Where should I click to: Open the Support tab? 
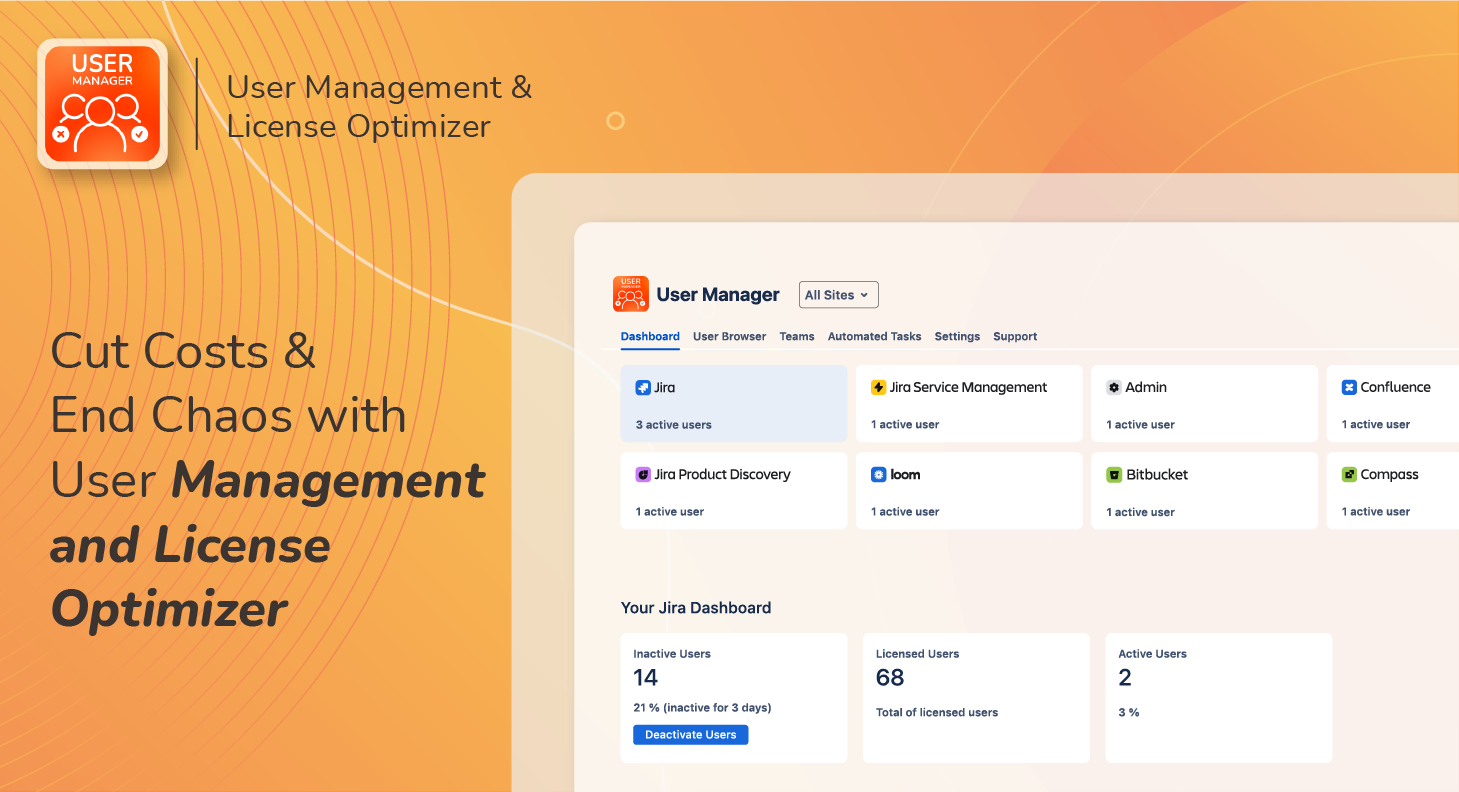[x=1015, y=337]
